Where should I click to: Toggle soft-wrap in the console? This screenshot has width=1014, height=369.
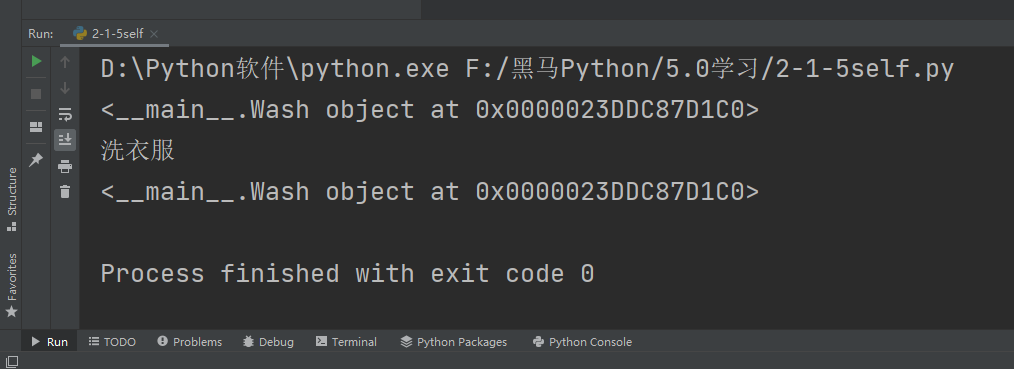(x=65, y=114)
